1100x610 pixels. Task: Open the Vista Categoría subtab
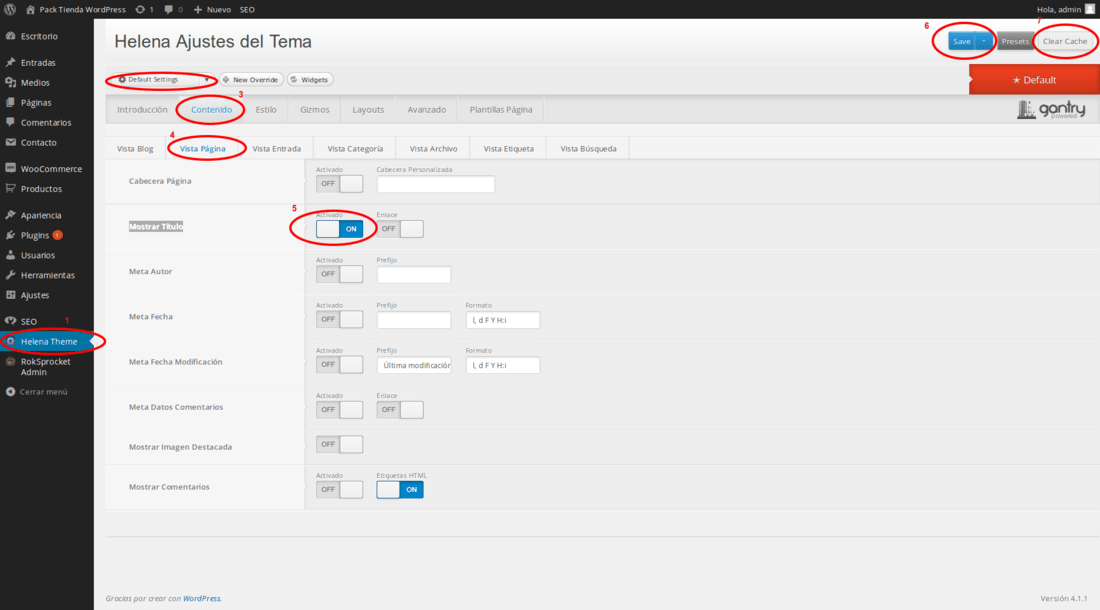355,149
